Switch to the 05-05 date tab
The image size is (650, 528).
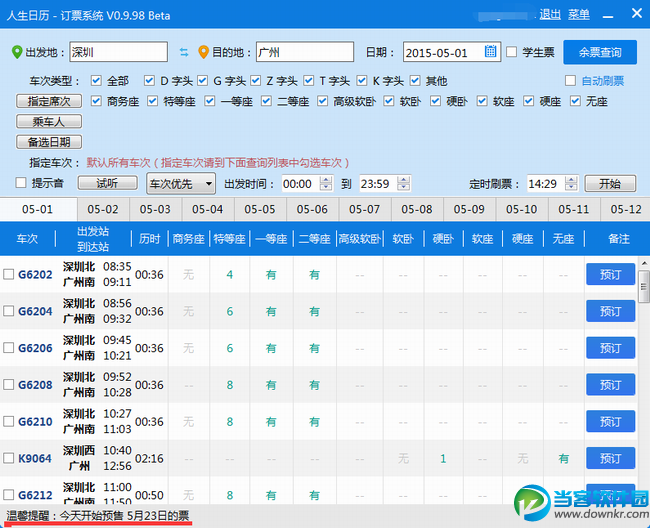click(260, 210)
